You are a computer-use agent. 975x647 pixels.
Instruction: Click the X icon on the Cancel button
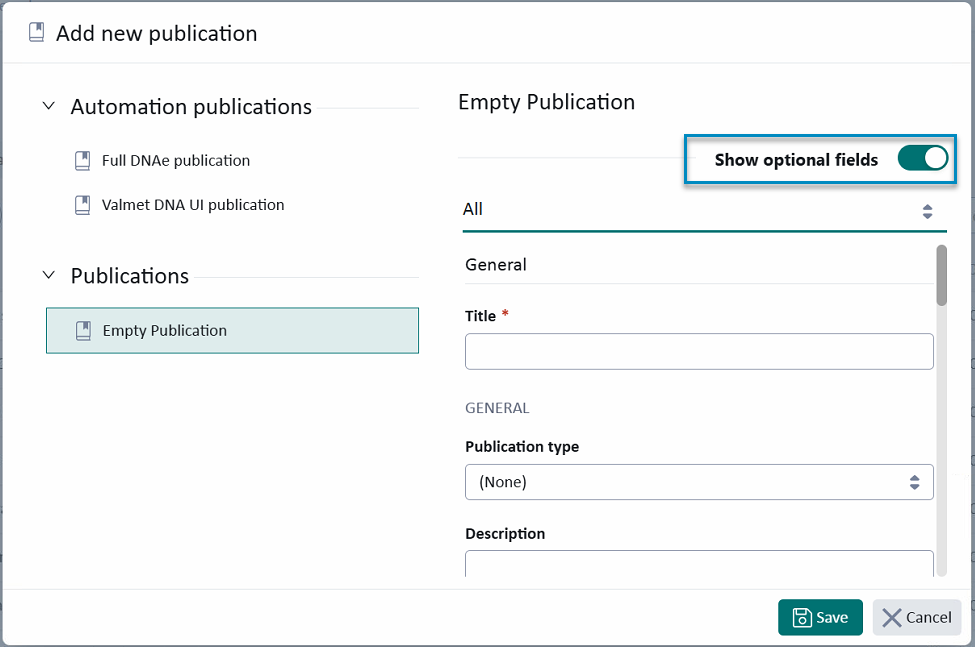(x=891, y=617)
